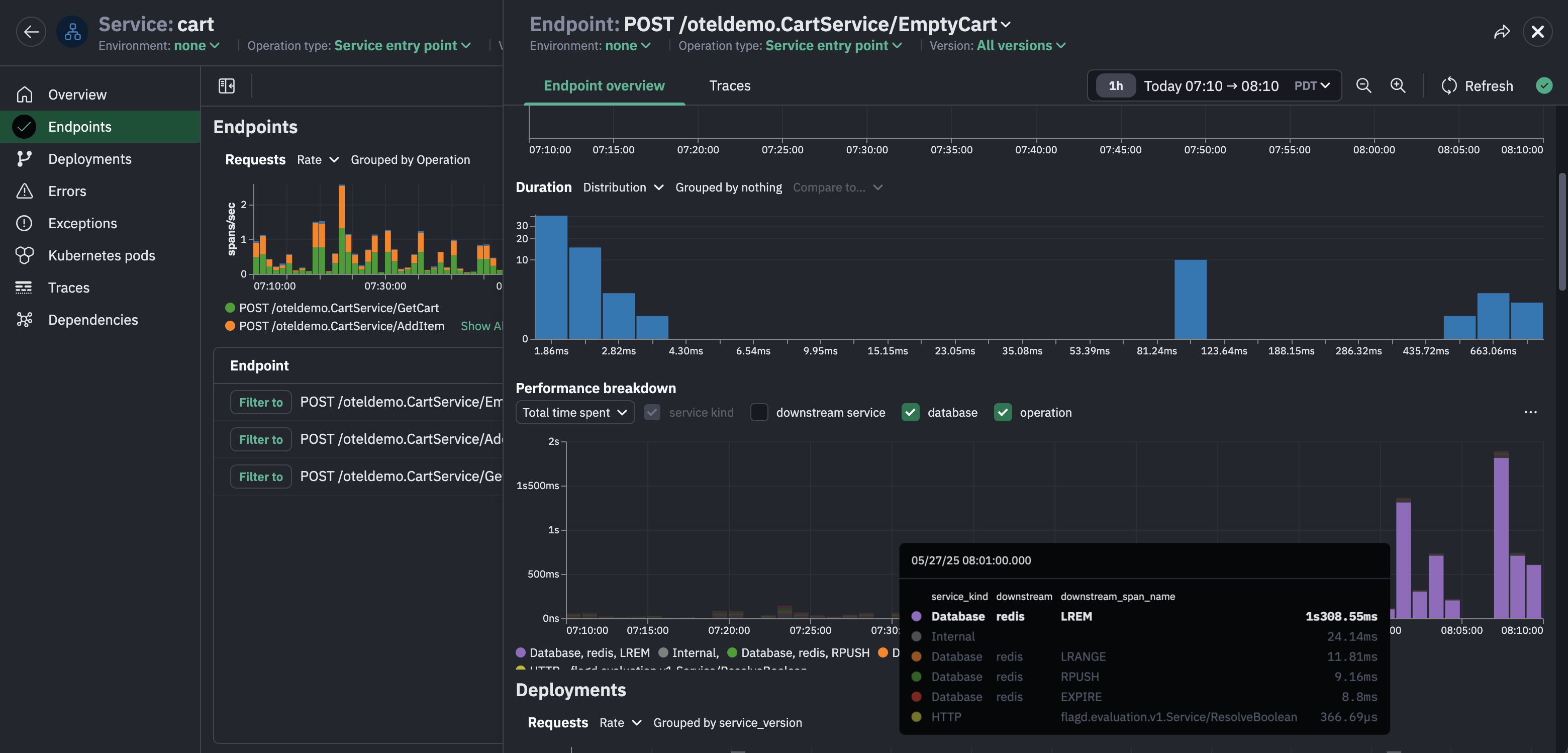This screenshot has height=753, width=1568.
Task: Click Filter to for EmptyCart endpoint
Action: click(x=260, y=402)
